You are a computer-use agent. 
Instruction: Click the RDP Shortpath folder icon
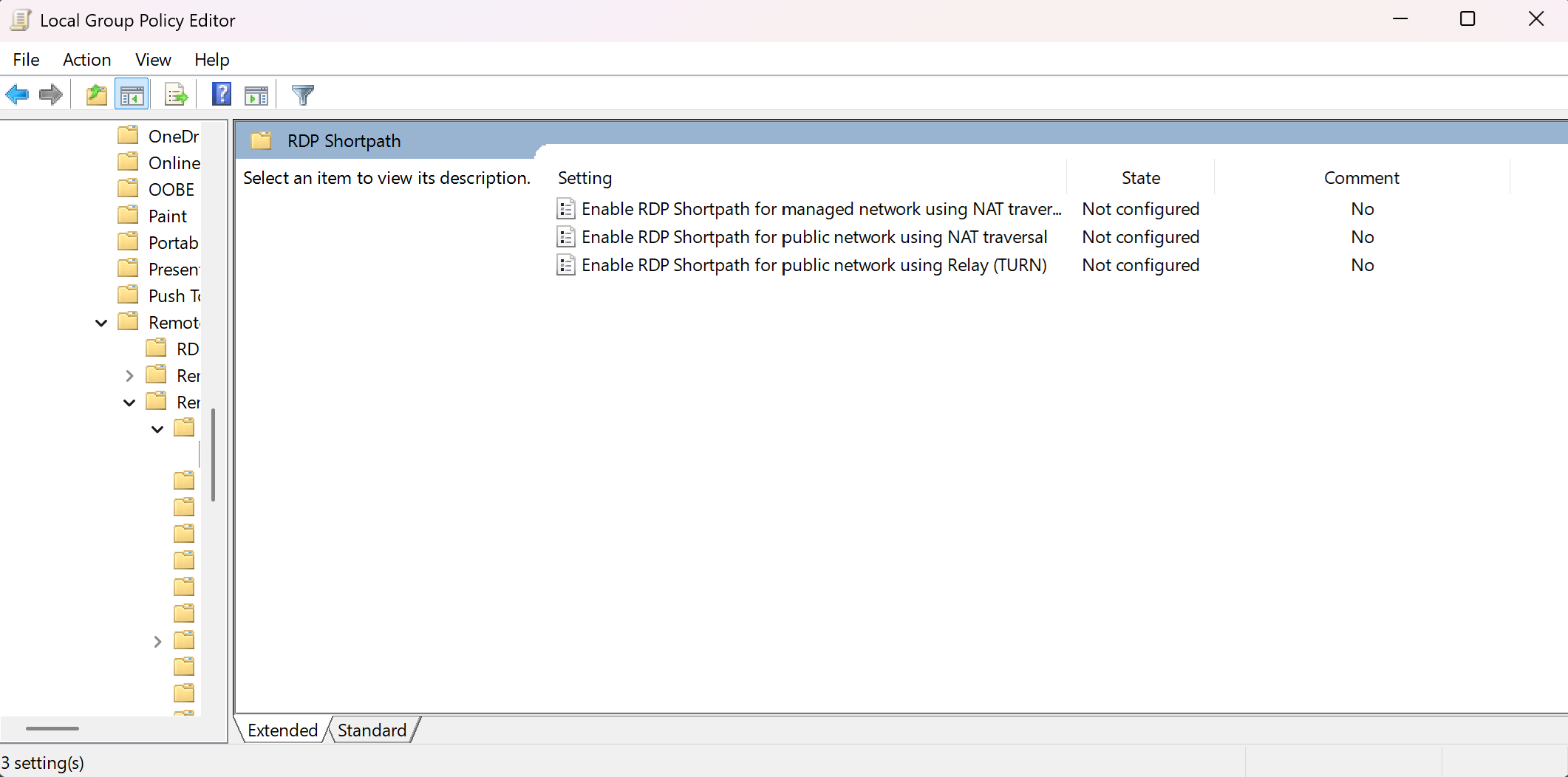(261, 140)
